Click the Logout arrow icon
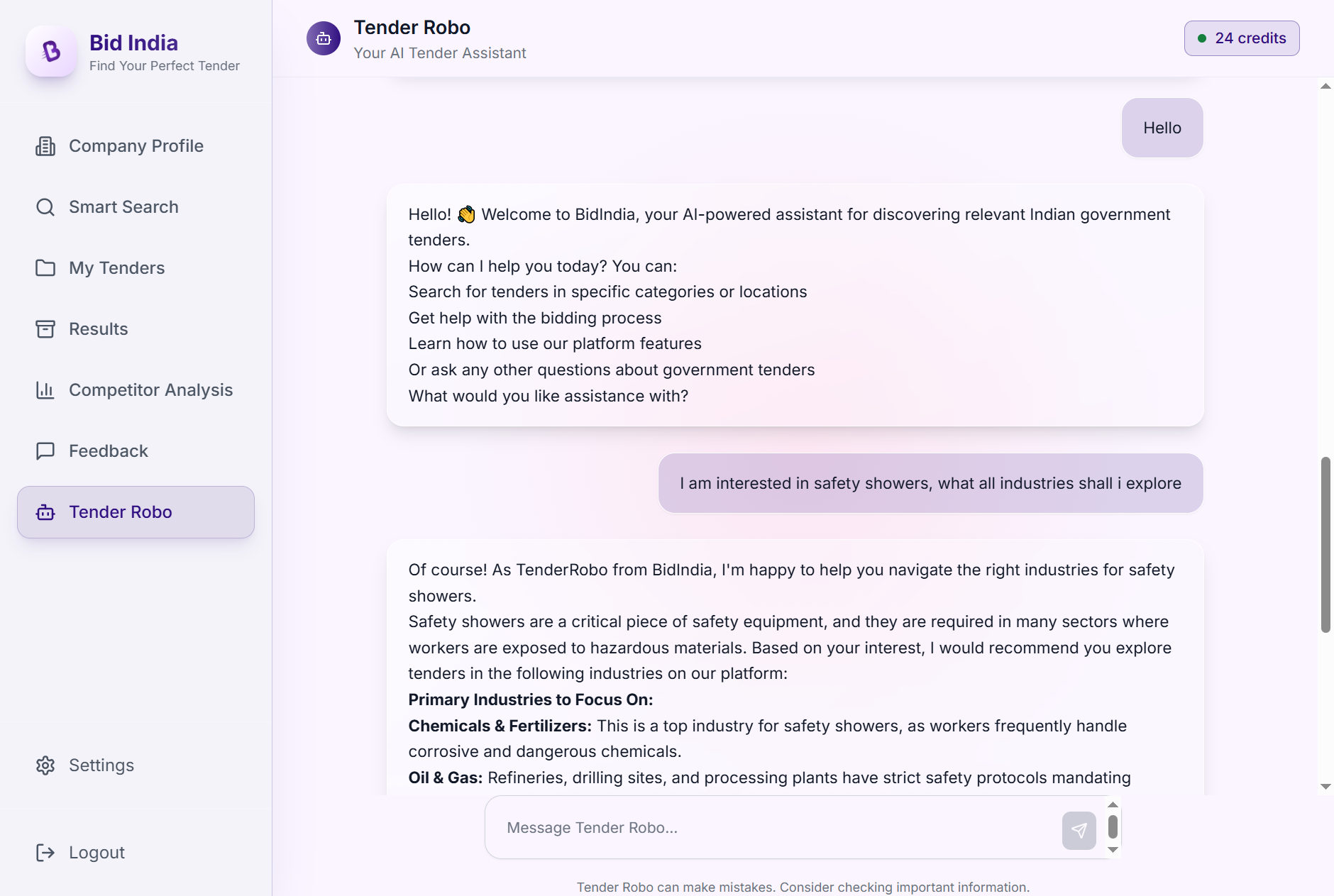The image size is (1334, 896). pyautogui.click(x=45, y=853)
